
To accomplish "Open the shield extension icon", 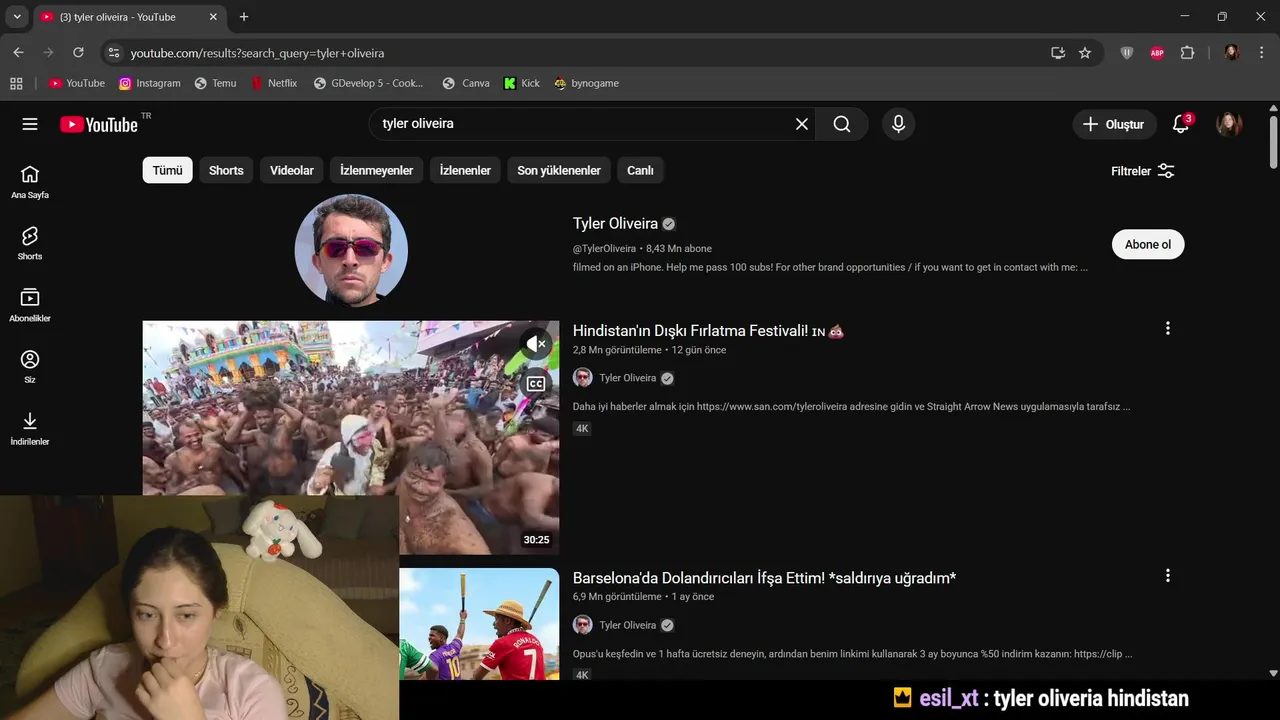I will point(1127,53).
